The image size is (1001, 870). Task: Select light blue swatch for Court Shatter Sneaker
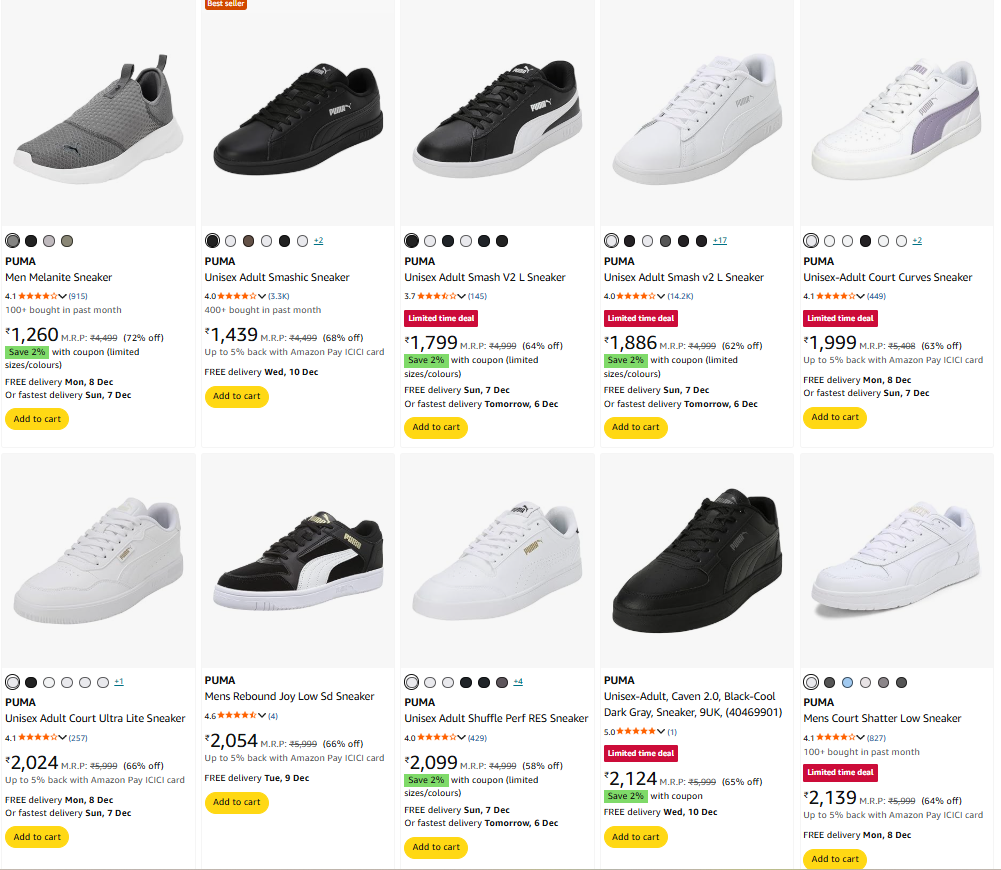(x=847, y=682)
